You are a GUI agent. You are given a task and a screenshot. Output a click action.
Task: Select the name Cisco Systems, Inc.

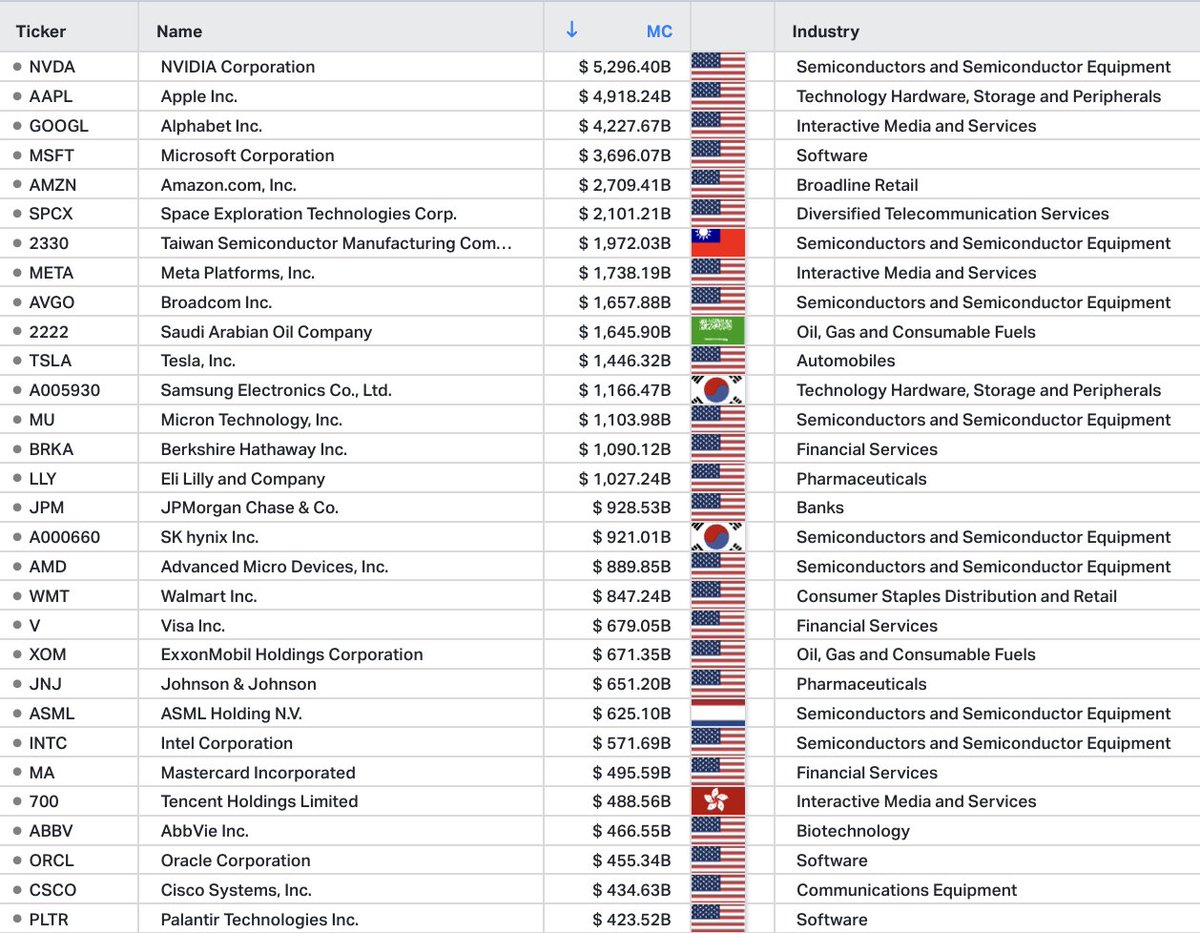coord(236,890)
